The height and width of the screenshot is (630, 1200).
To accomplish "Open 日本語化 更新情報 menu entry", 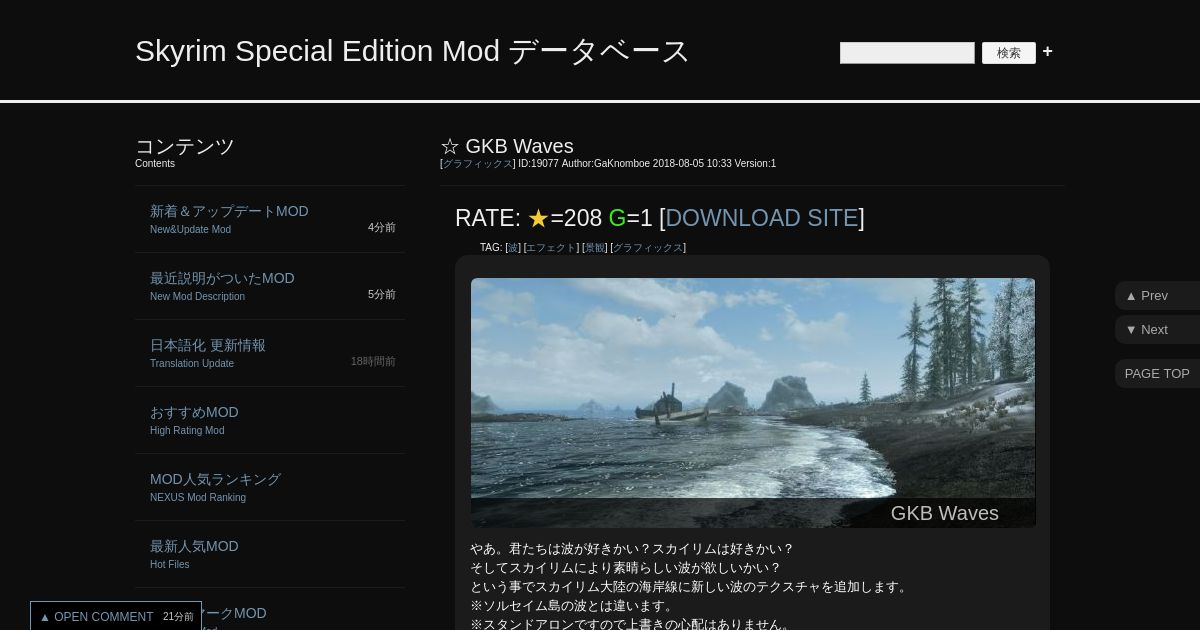I will [270, 353].
